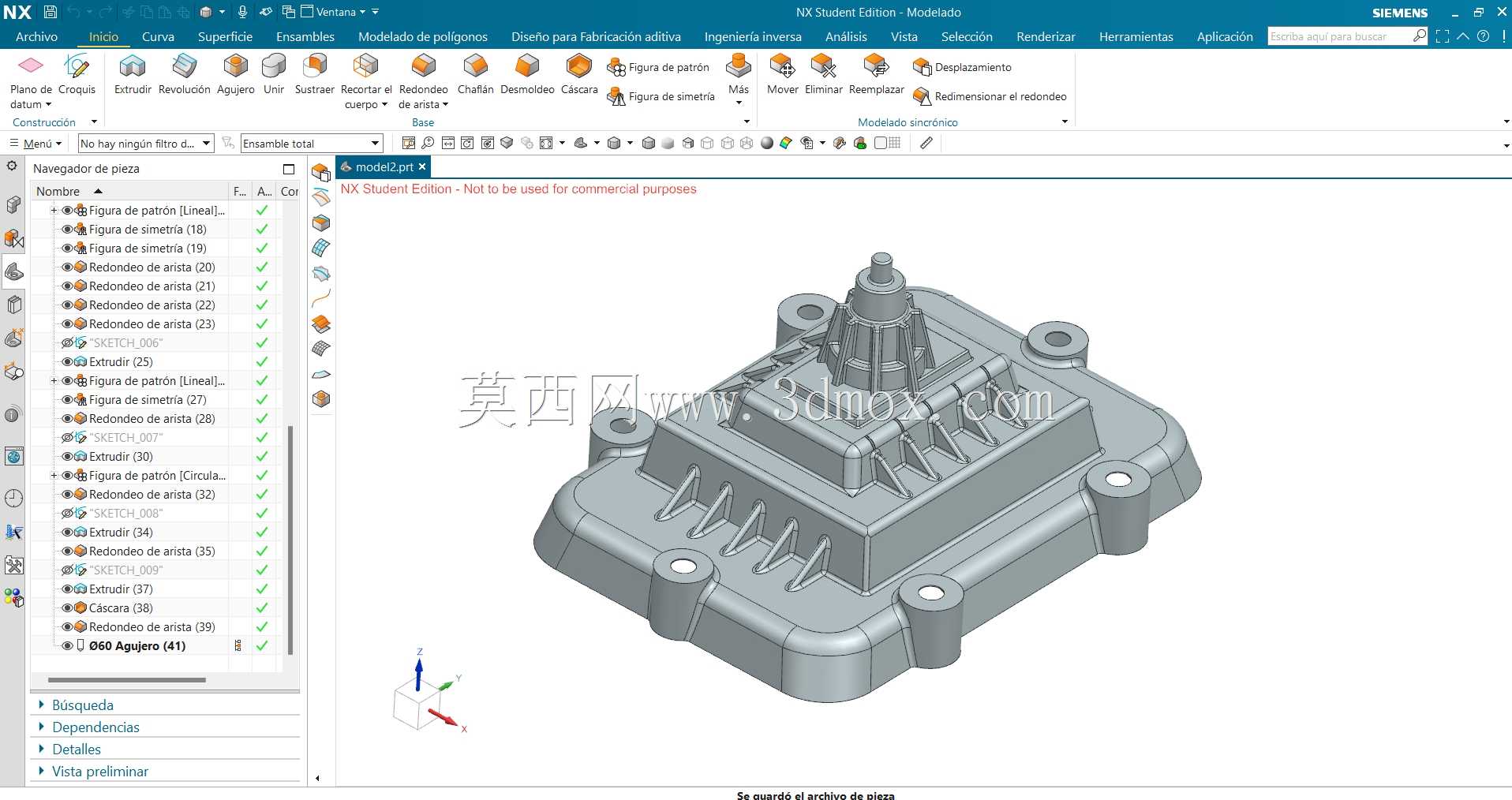Toggle full screen mode icon
The width and height of the screenshot is (1512, 800).
(1443, 36)
